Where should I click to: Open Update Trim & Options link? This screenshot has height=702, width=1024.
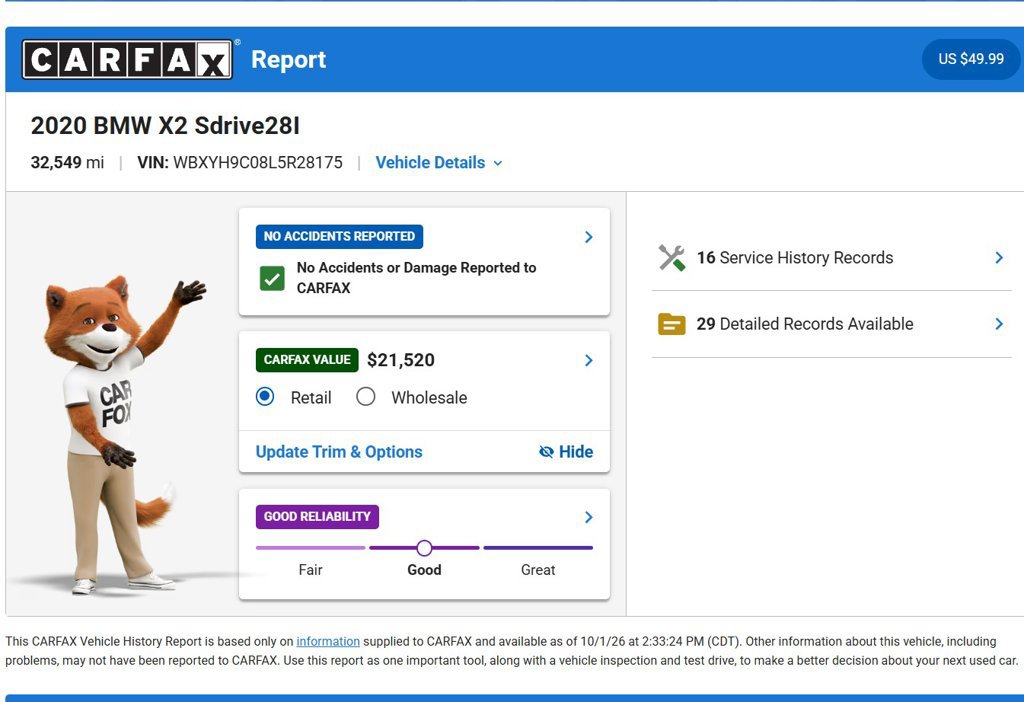[339, 452]
